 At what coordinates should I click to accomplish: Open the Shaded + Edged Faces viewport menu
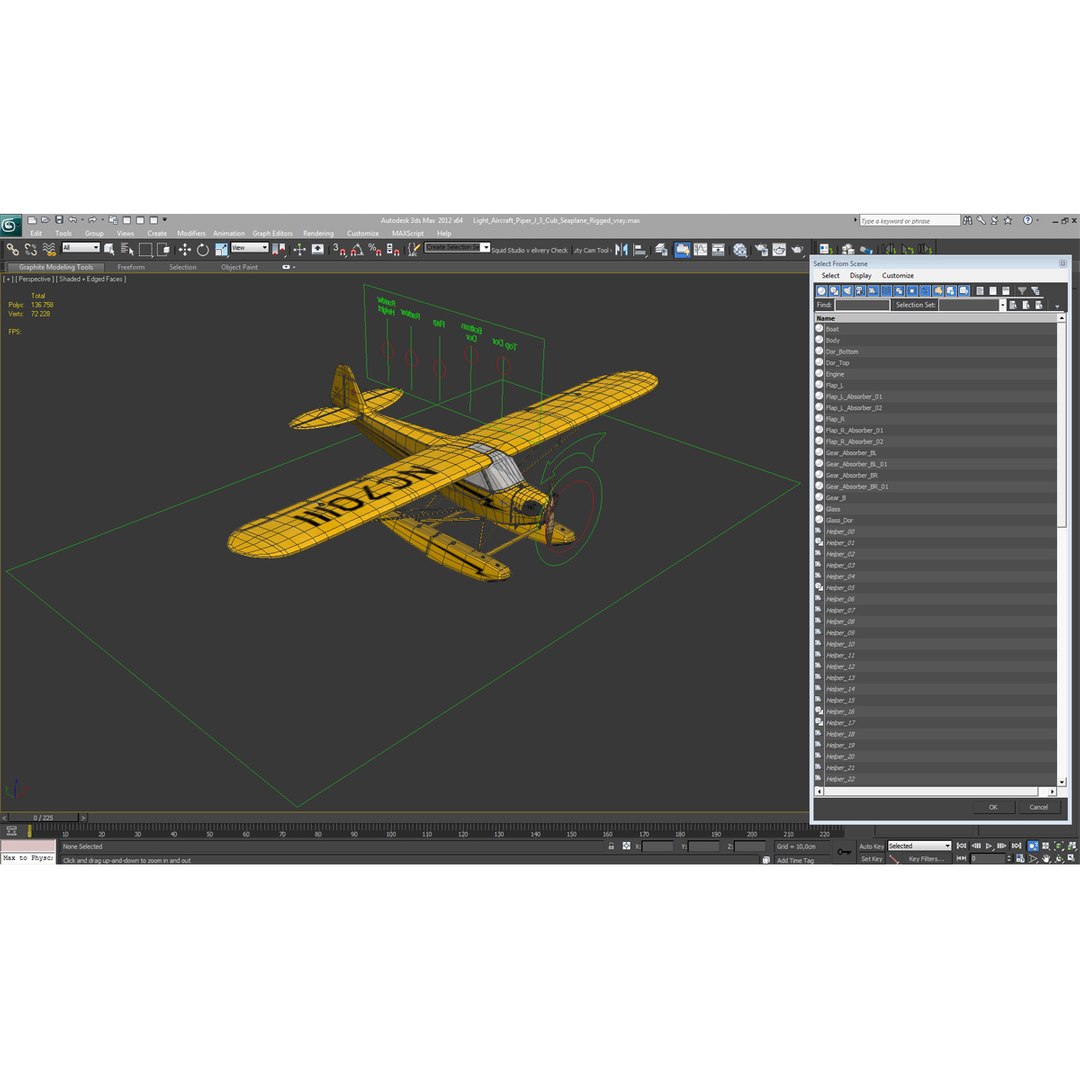click(91, 279)
